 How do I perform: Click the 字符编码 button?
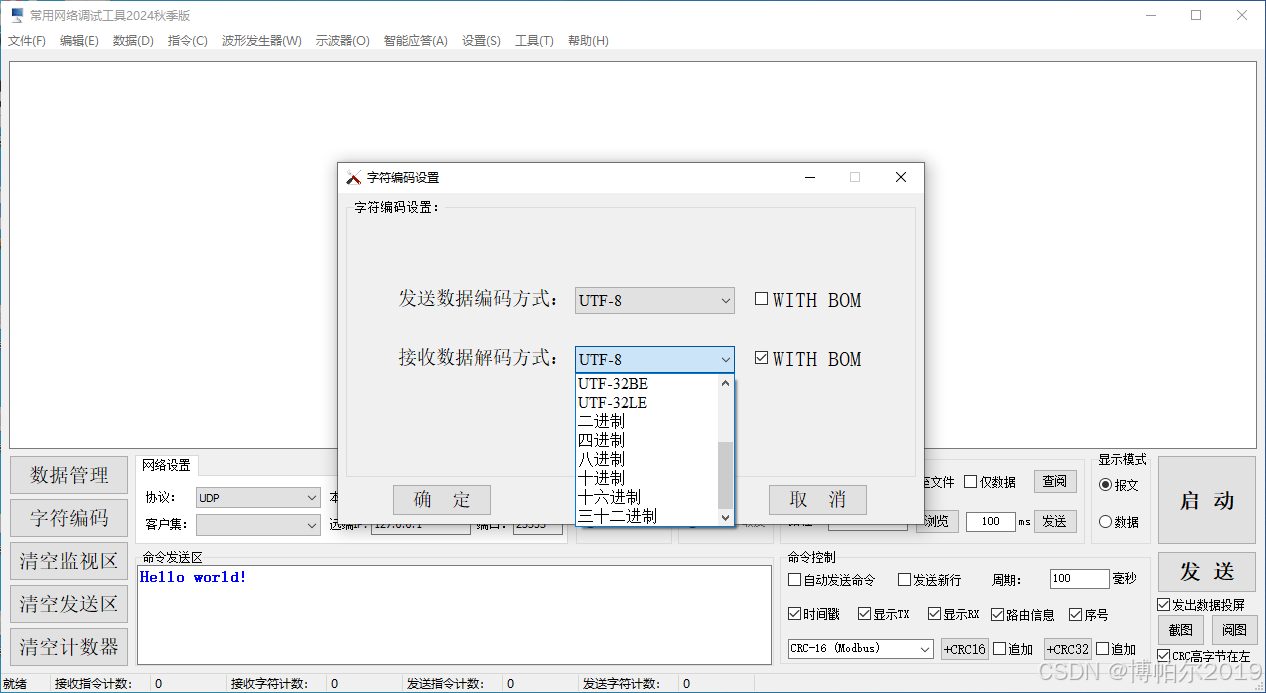point(69,518)
